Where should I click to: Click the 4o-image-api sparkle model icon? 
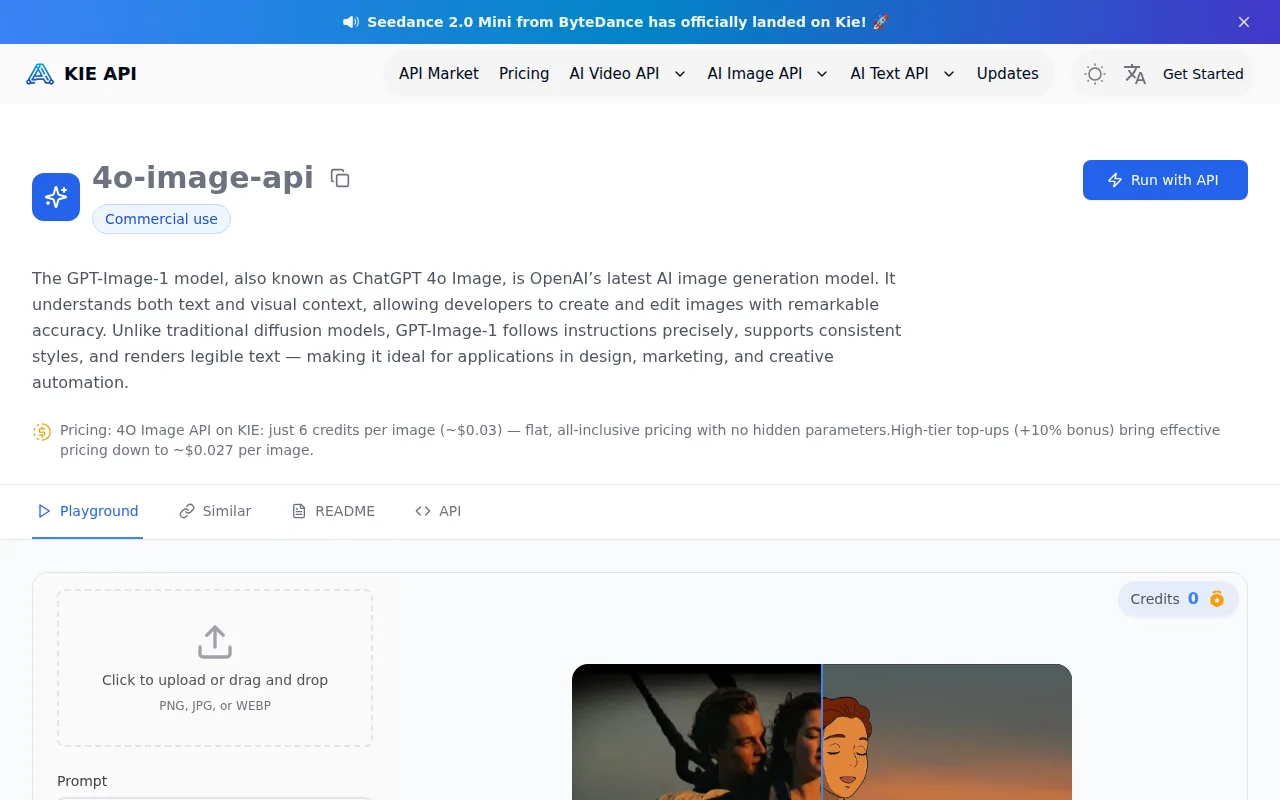pyautogui.click(x=56, y=197)
